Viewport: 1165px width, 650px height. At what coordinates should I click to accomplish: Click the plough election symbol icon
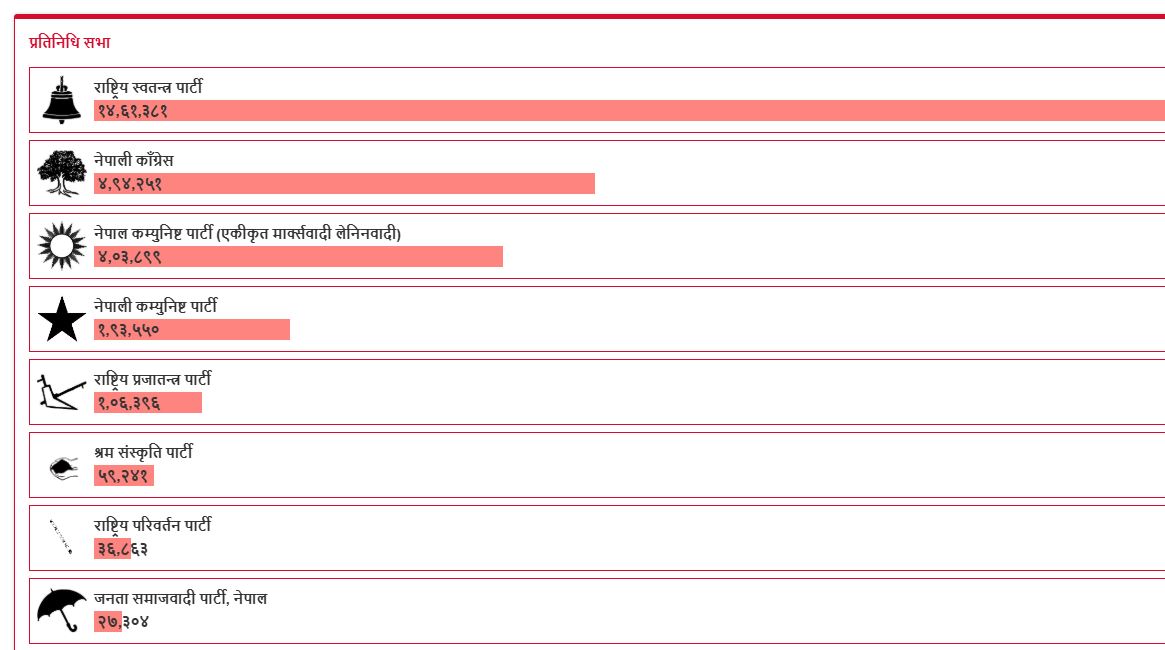pos(59,392)
